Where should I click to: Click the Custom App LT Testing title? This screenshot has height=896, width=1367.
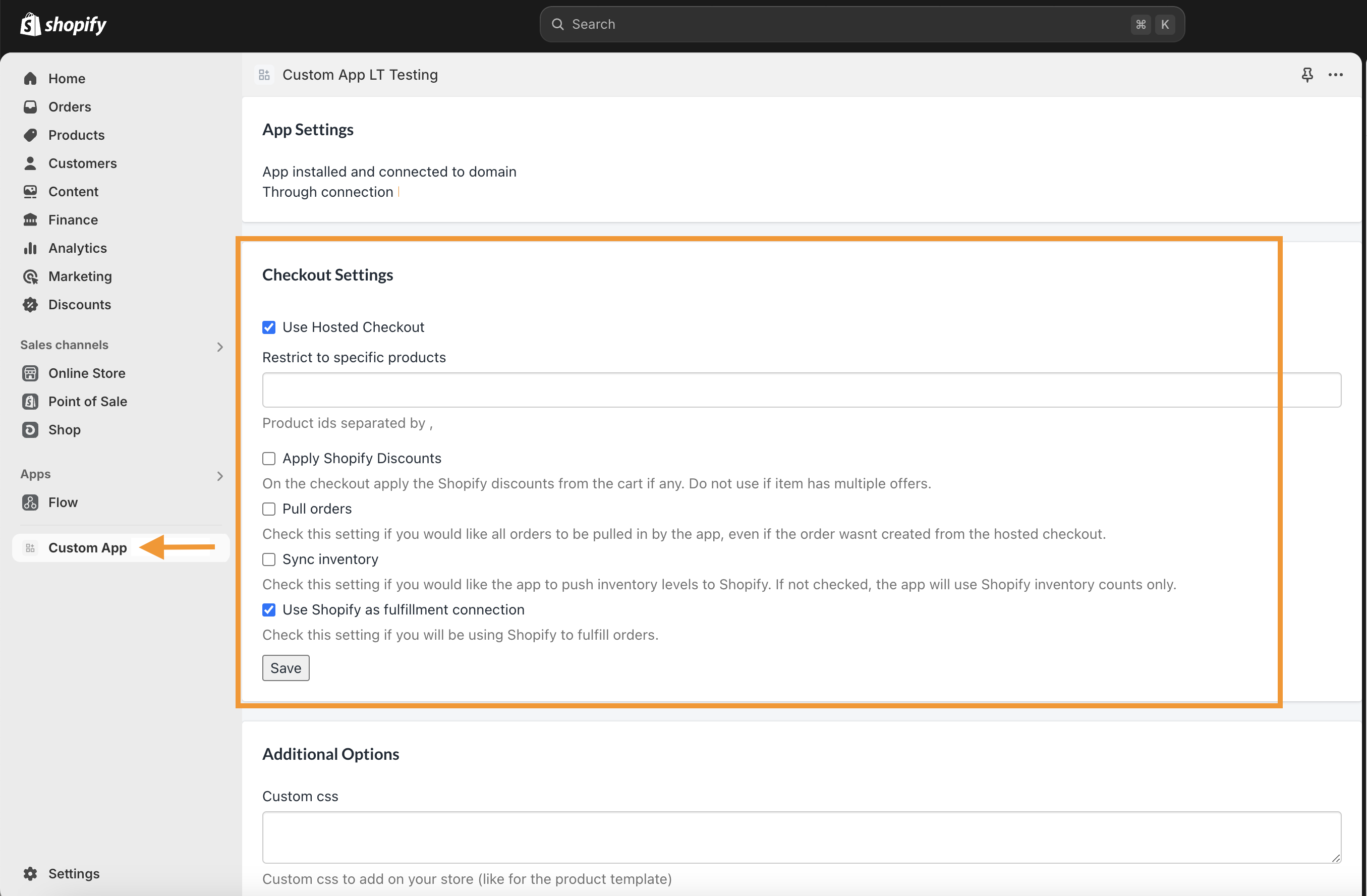click(360, 75)
